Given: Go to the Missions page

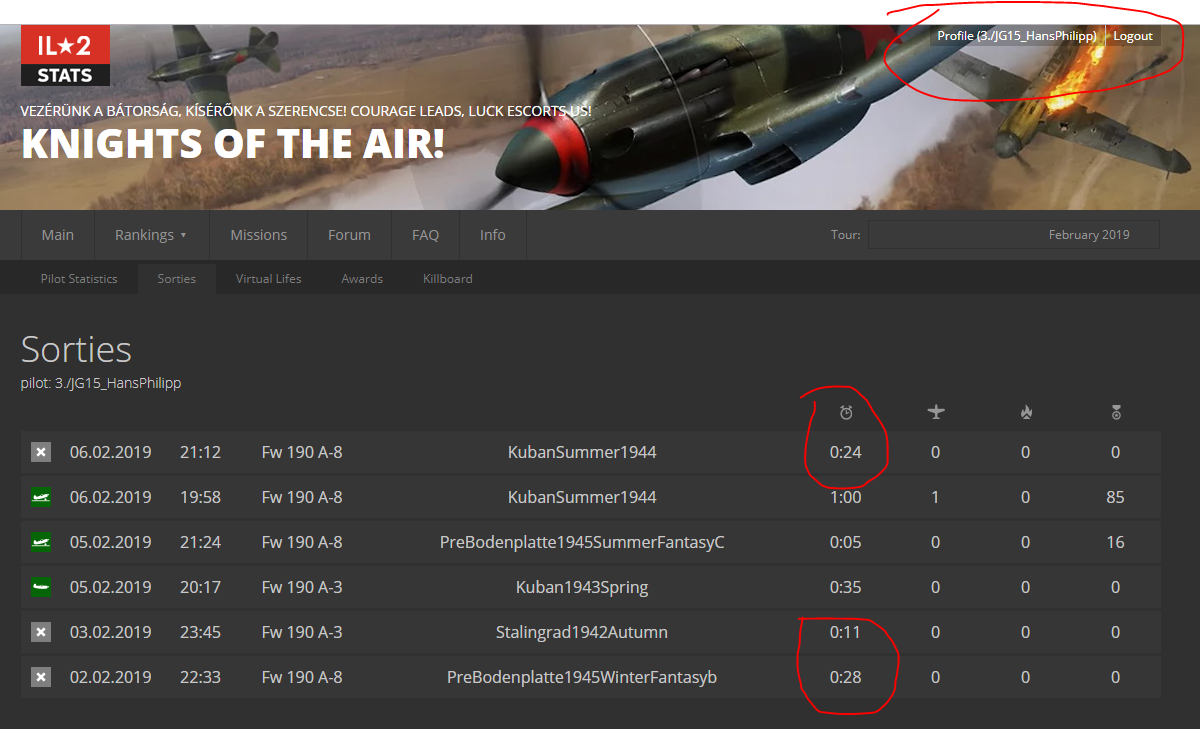Looking at the screenshot, I should tap(258, 235).
